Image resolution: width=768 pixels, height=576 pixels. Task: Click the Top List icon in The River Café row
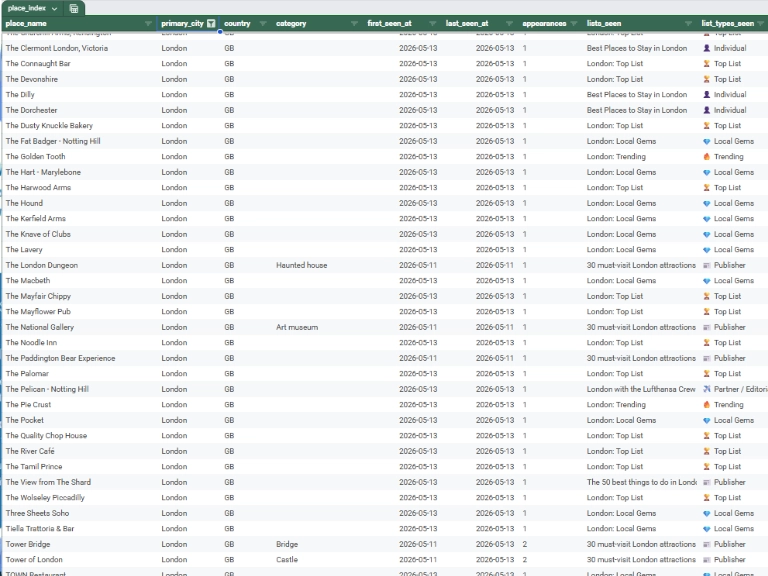[706, 451]
